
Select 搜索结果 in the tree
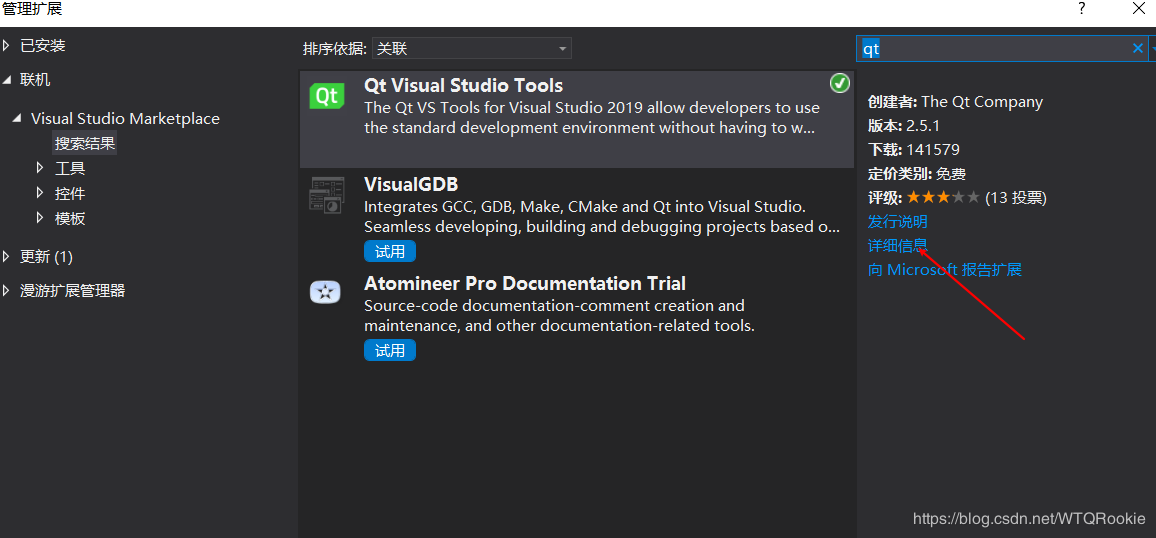point(85,143)
